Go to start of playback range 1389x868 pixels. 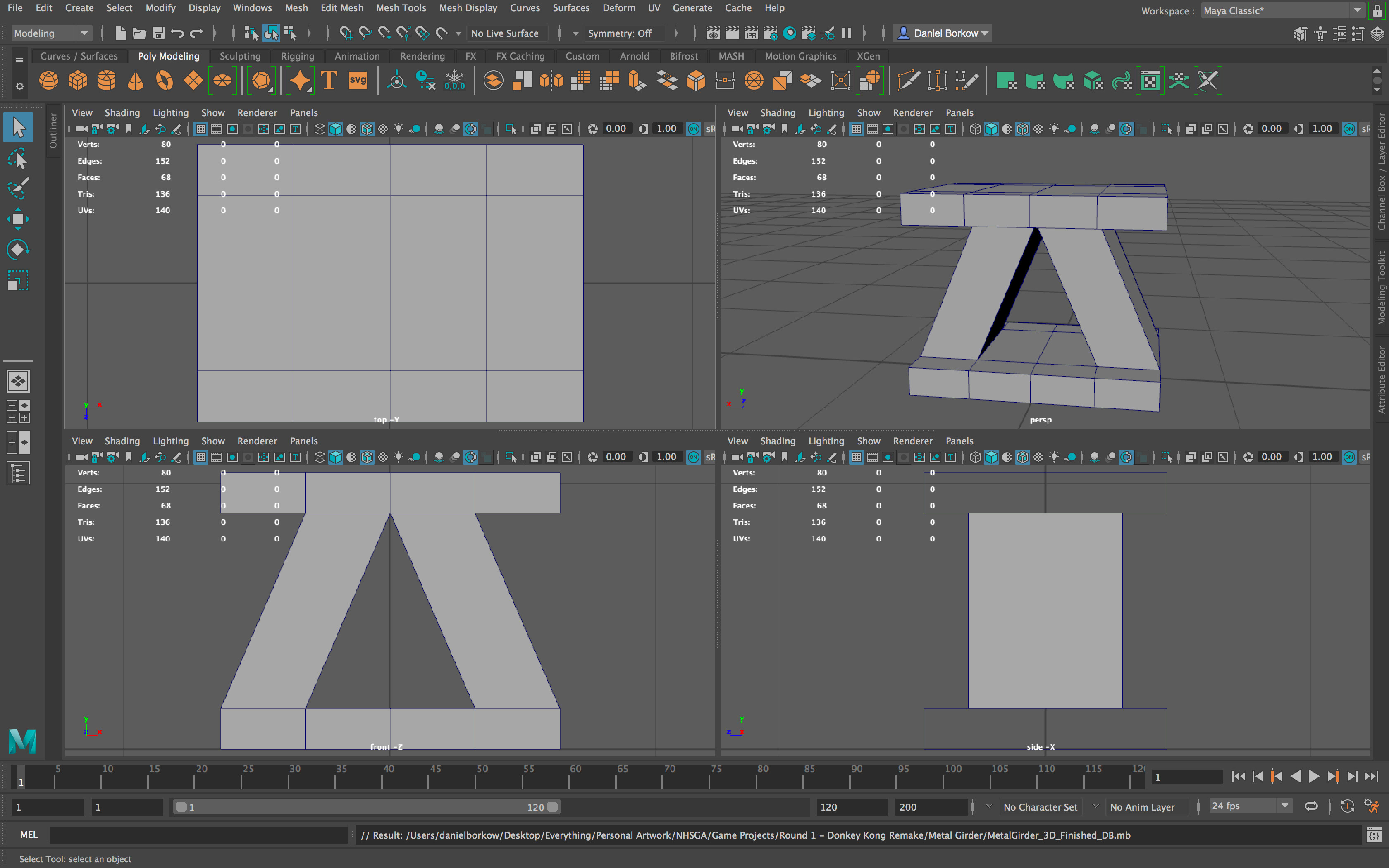coord(1238,776)
